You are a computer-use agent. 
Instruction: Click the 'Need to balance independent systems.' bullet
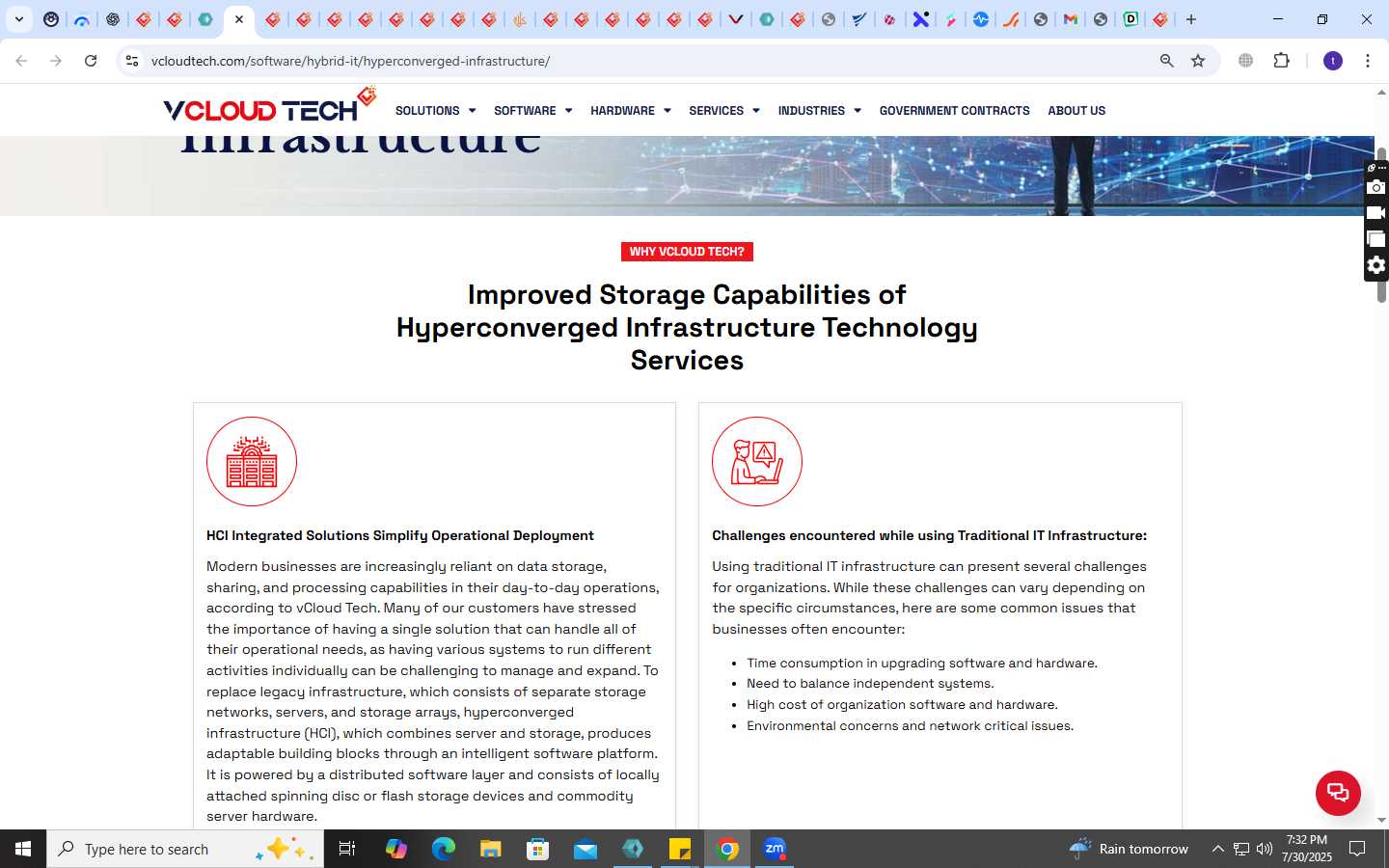(870, 684)
